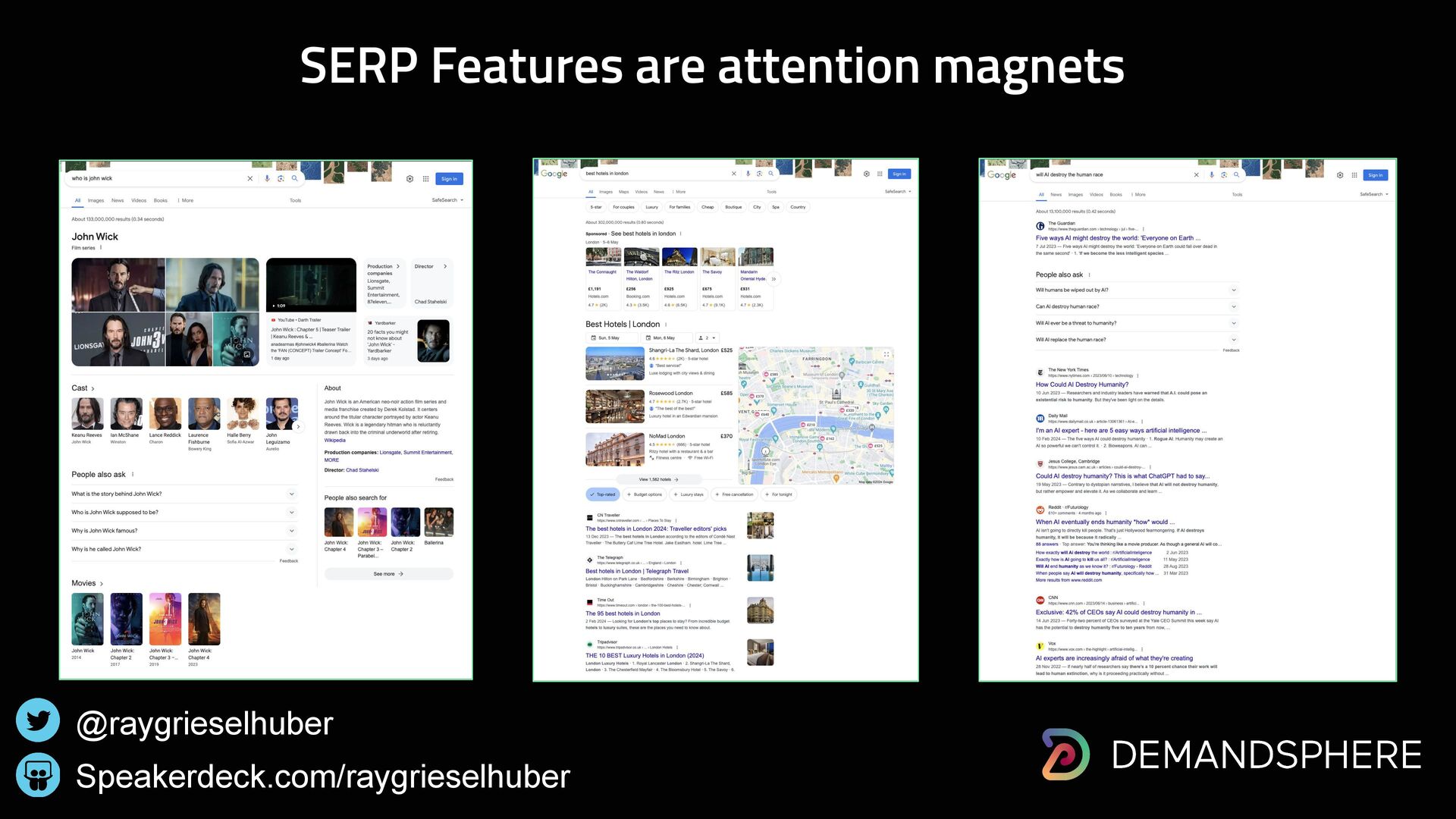The width and height of the screenshot is (1456, 819).
Task: Open Google apps grid in John Wick results
Action: coord(425,179)
